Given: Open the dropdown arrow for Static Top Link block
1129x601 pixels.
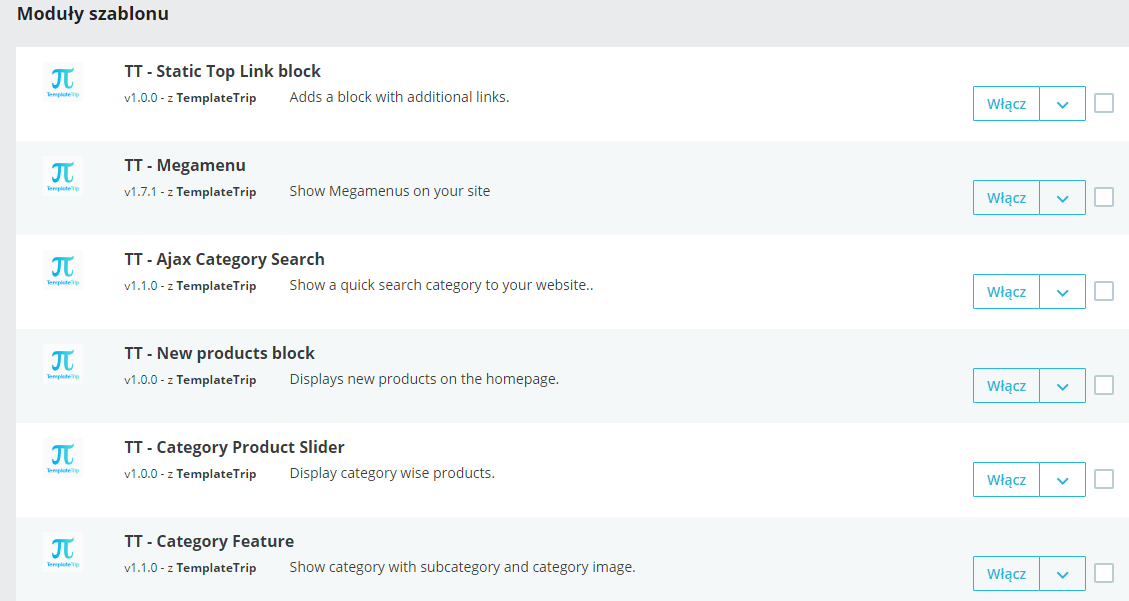Looking at the screenshot, I should coord(1062,104).
